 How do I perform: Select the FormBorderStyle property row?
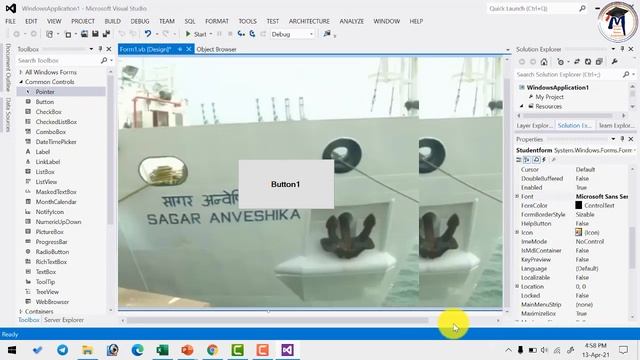click(573, 214)
